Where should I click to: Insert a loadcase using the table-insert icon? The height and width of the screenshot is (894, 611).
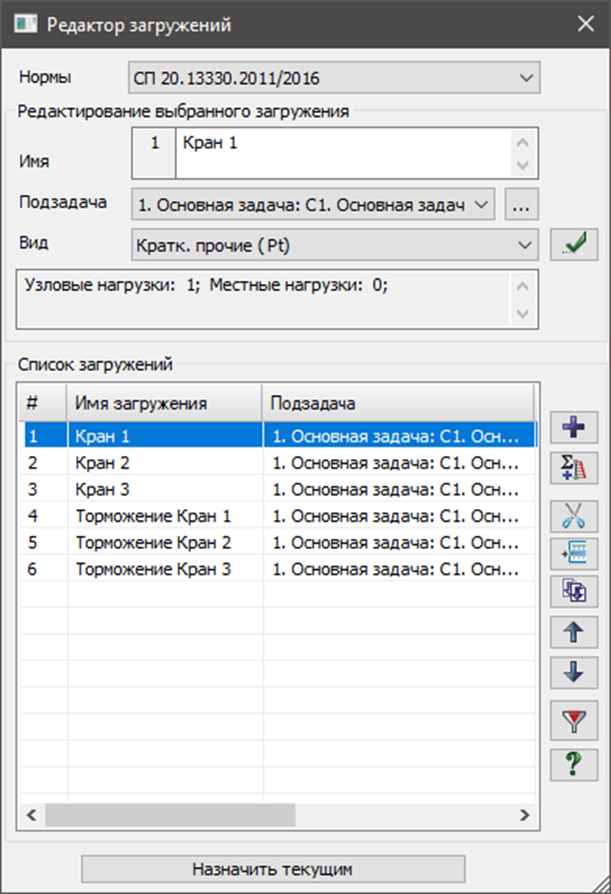tap(573, 554)
